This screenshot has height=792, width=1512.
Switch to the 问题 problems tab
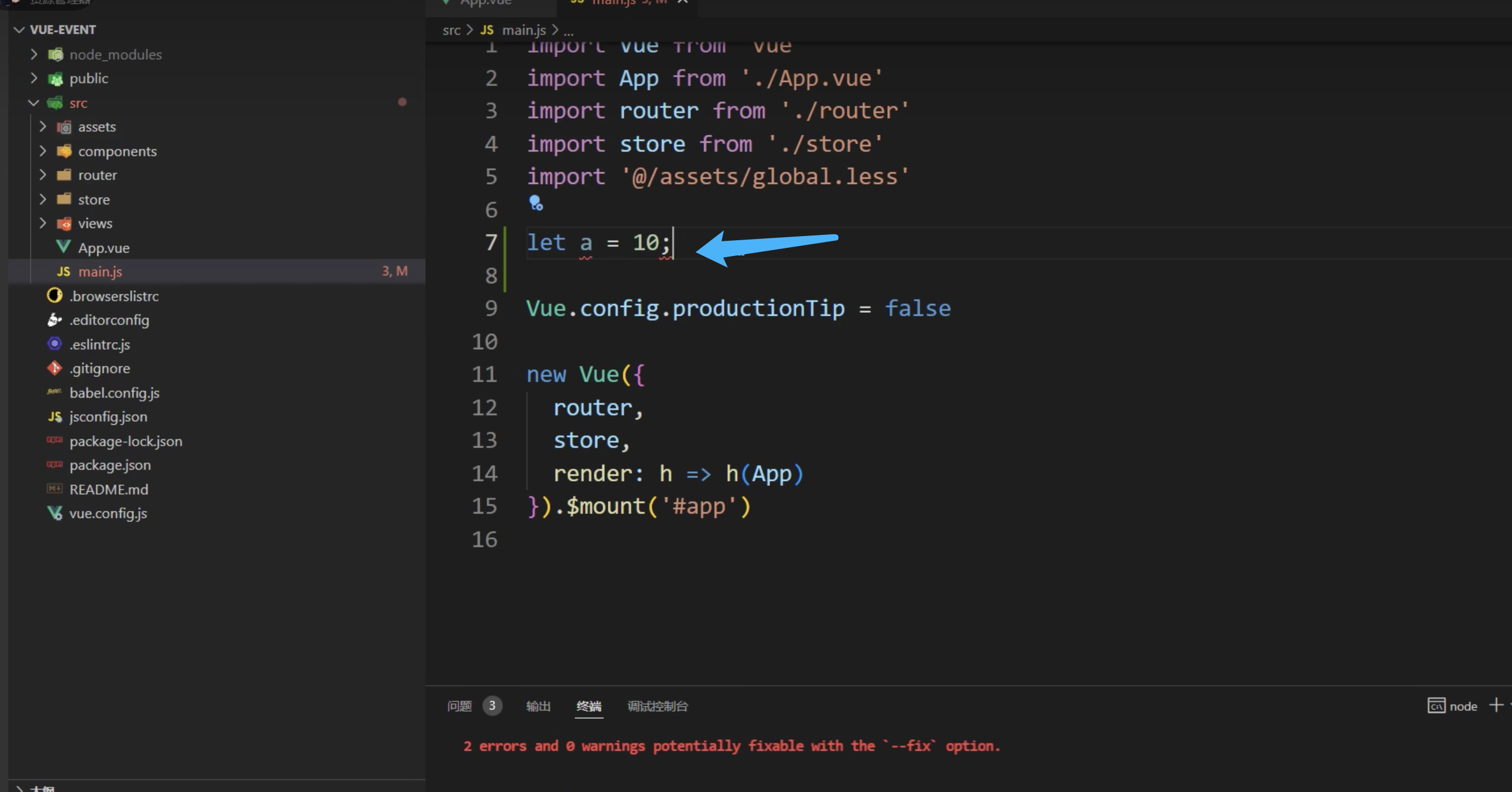[x=459, y=706]
